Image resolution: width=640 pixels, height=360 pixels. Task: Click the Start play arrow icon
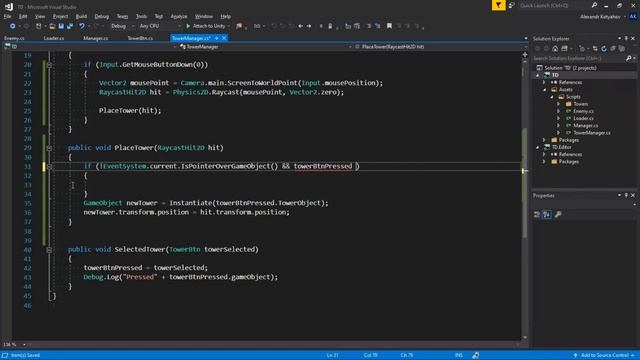pyautogui.click(x=188, y=26)
